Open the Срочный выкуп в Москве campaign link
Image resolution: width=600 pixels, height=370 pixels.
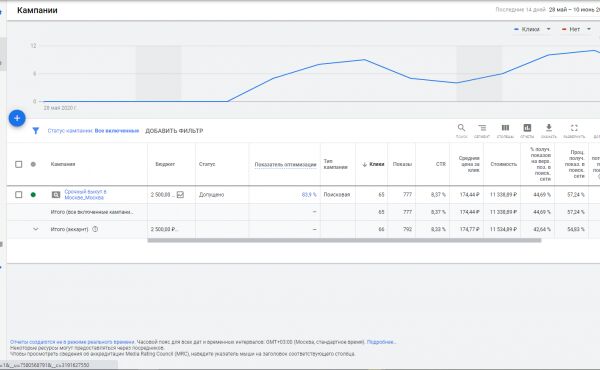coord(85,195)
